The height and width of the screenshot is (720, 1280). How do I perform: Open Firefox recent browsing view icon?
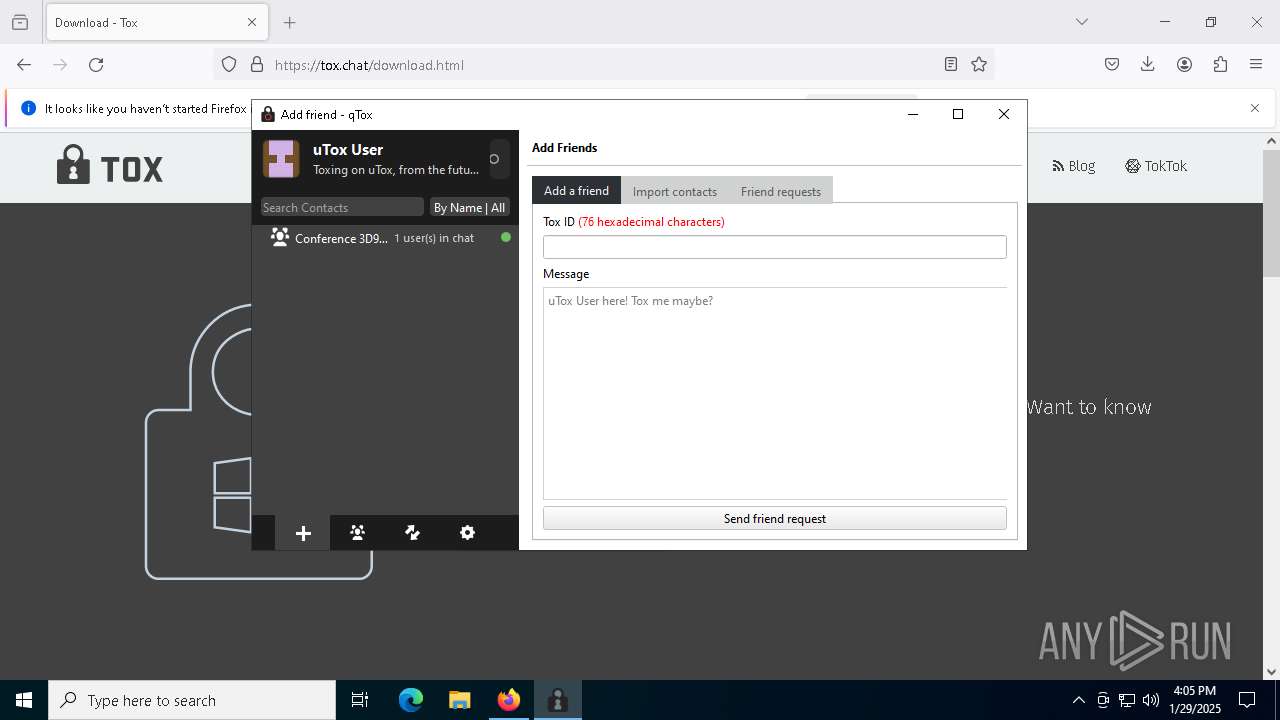(x=20, y=22)
